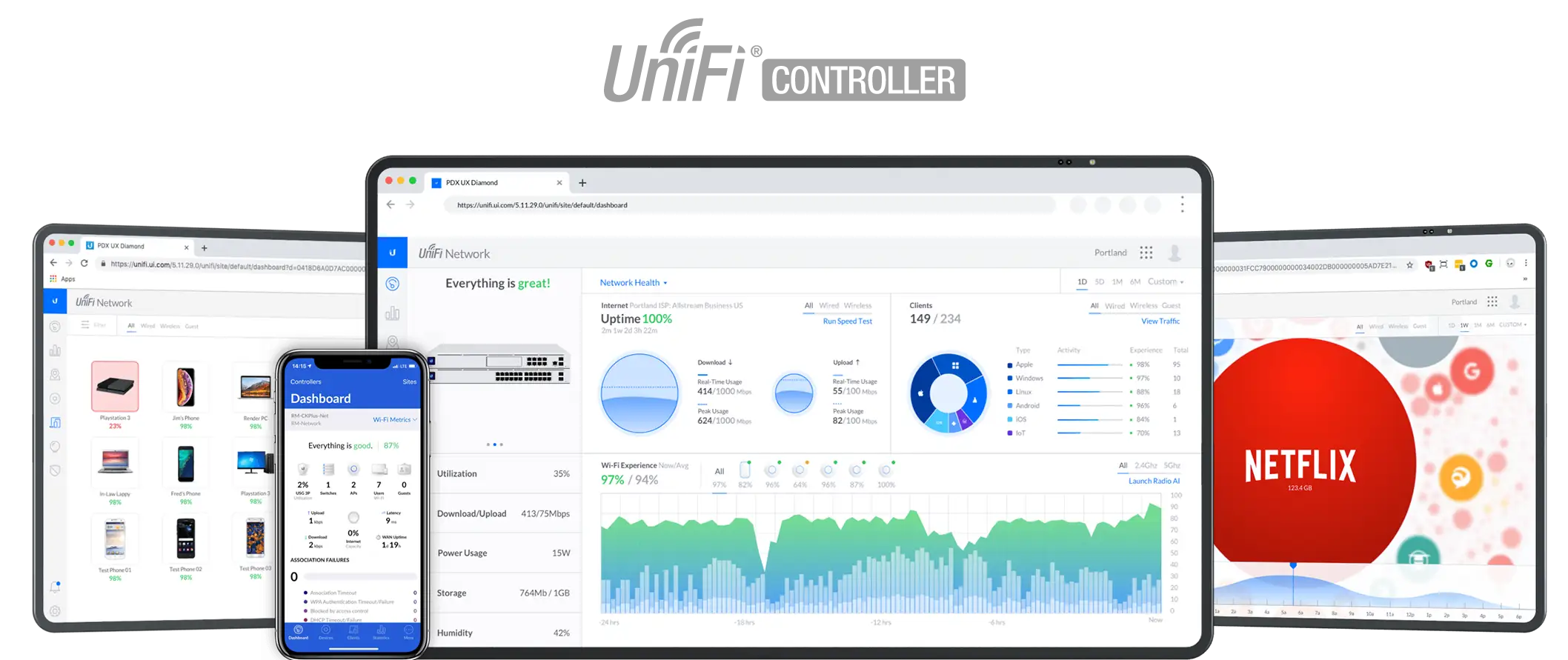Screen dimensions: 1568x660
Task: Click Windows activity bar in Clients table
Action: click(x=1090, y=379)
